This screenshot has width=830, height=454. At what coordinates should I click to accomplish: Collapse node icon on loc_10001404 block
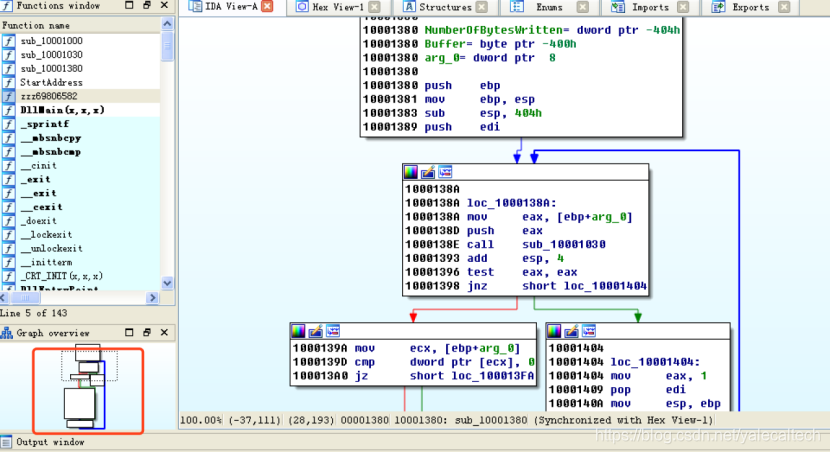tap(589, 331)
